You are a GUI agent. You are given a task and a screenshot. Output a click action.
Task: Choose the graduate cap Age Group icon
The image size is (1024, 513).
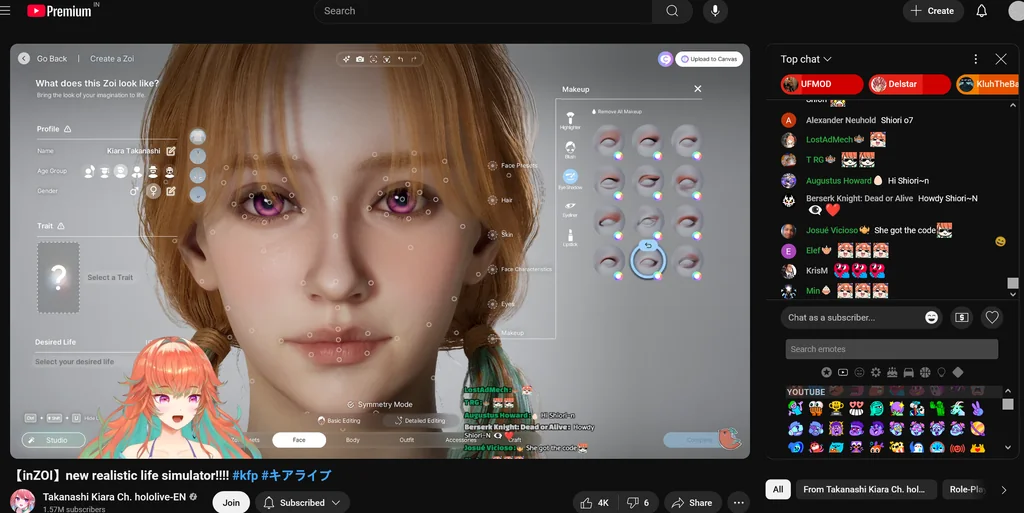[104, 172]
